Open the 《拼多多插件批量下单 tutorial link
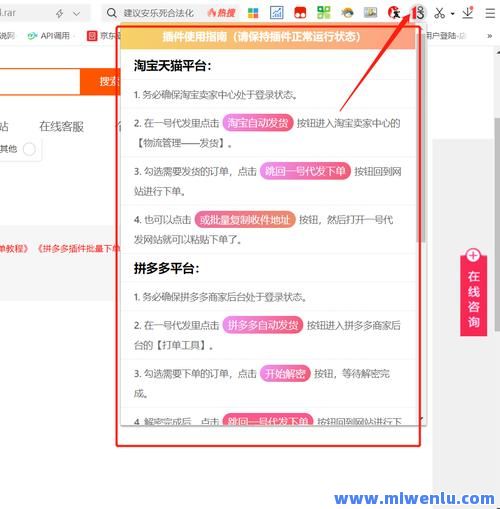Screen dimensions: 500x509 click(78, 249)
